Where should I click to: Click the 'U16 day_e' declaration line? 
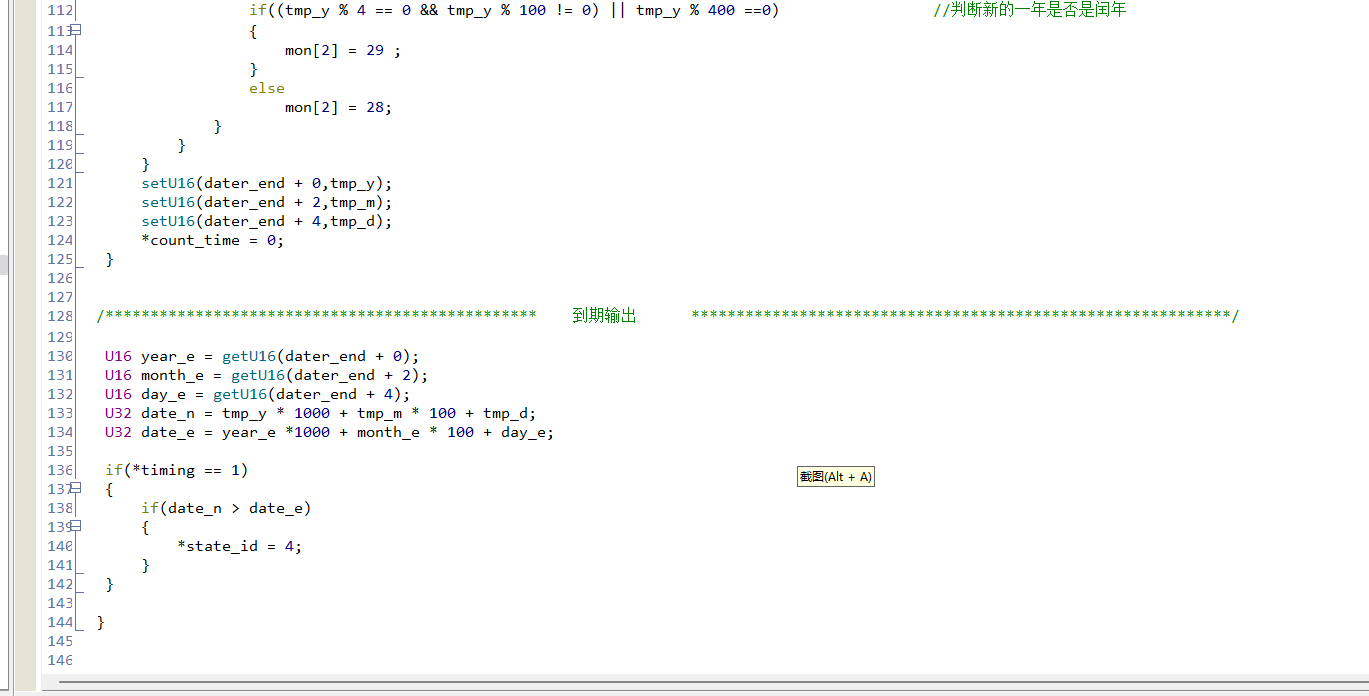coord(257,394)
